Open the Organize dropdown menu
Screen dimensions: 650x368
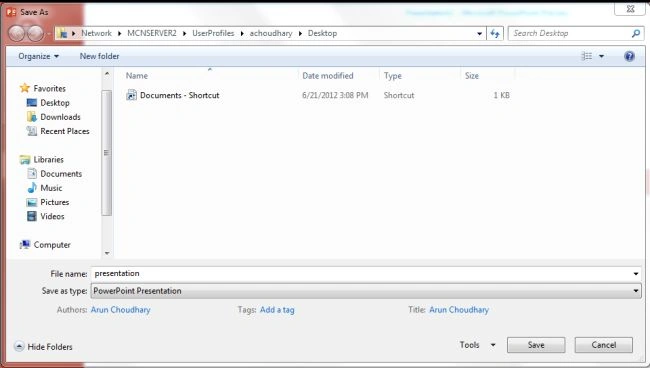(38, 56)
